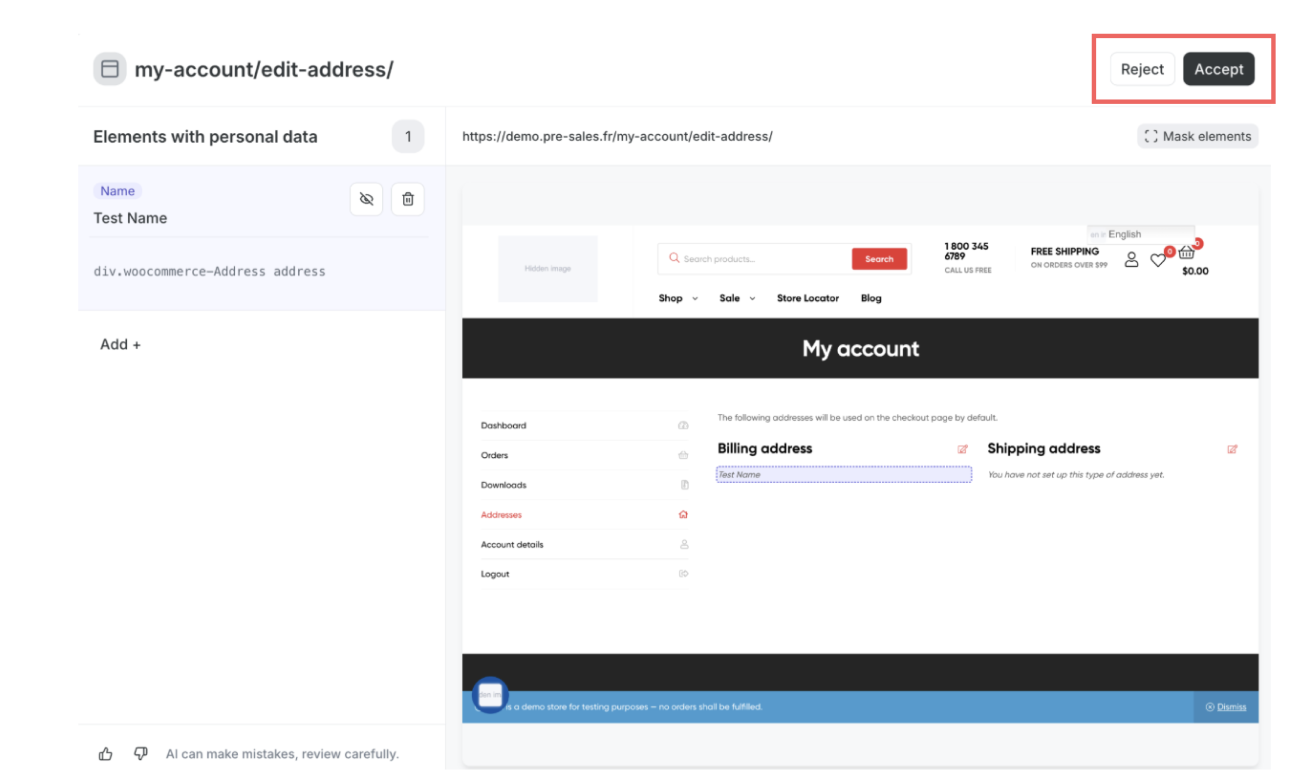Open the Blog menu item

coord(871,298)
